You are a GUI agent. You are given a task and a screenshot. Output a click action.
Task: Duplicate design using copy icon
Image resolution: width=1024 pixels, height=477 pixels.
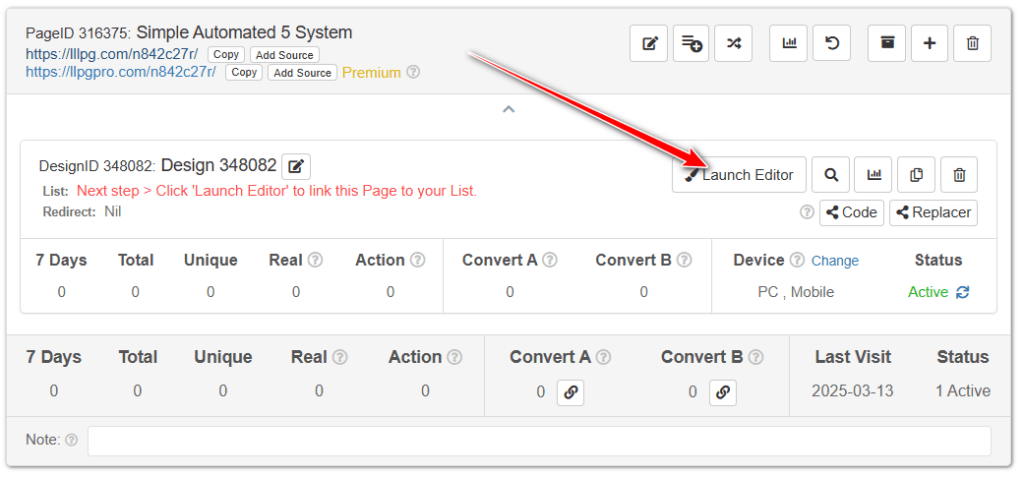pyautogui.click(x=916, y=174)
